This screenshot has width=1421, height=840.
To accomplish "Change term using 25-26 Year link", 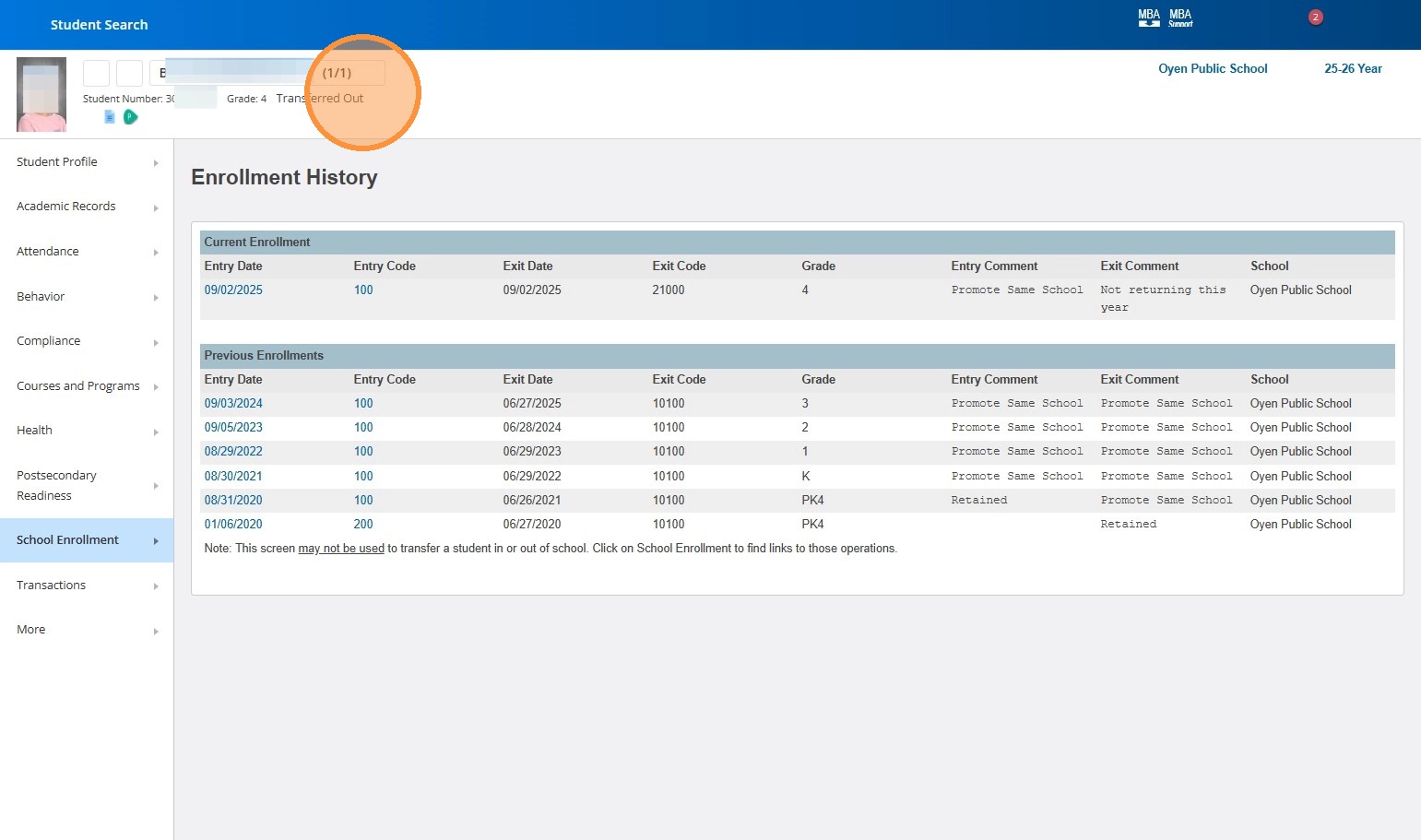I will pyautogui.click(x=1353, y=69).
